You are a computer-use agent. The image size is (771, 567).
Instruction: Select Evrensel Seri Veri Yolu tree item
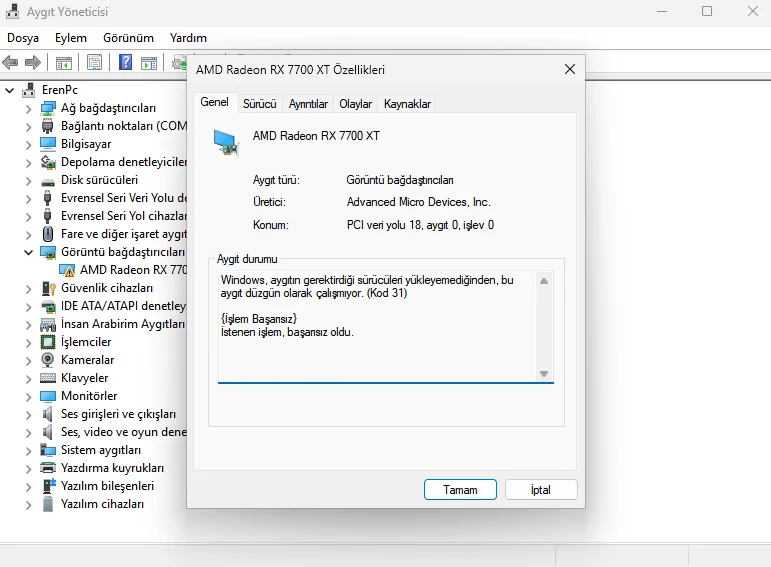(124, 198)
